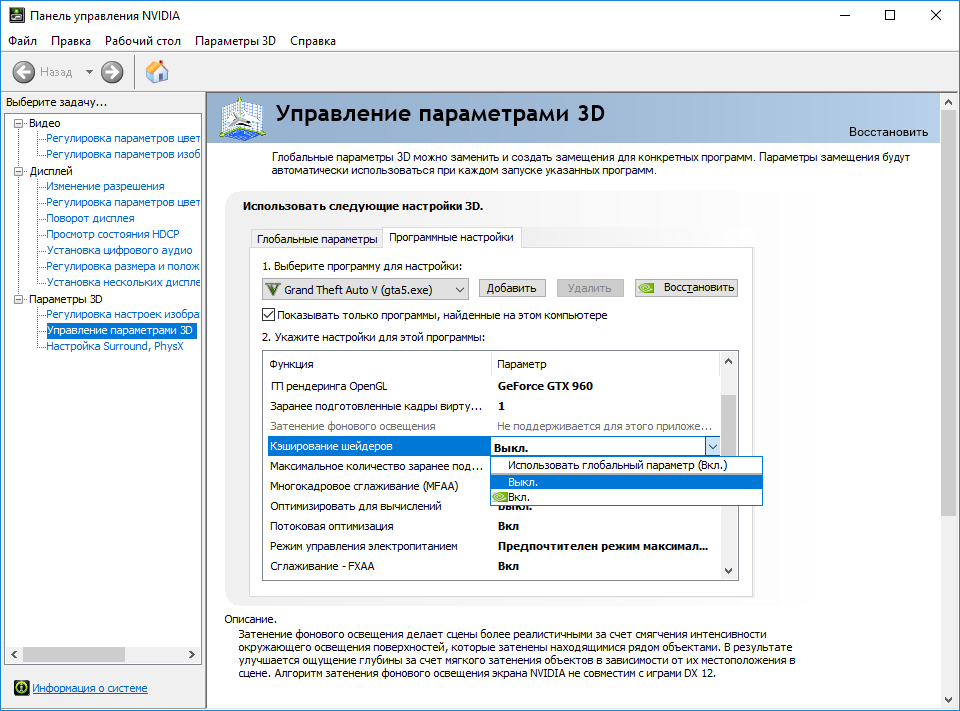Click task tree horizontal scroll-right arrow
This screenshot has width=960, height=711.
pos(192,655)
